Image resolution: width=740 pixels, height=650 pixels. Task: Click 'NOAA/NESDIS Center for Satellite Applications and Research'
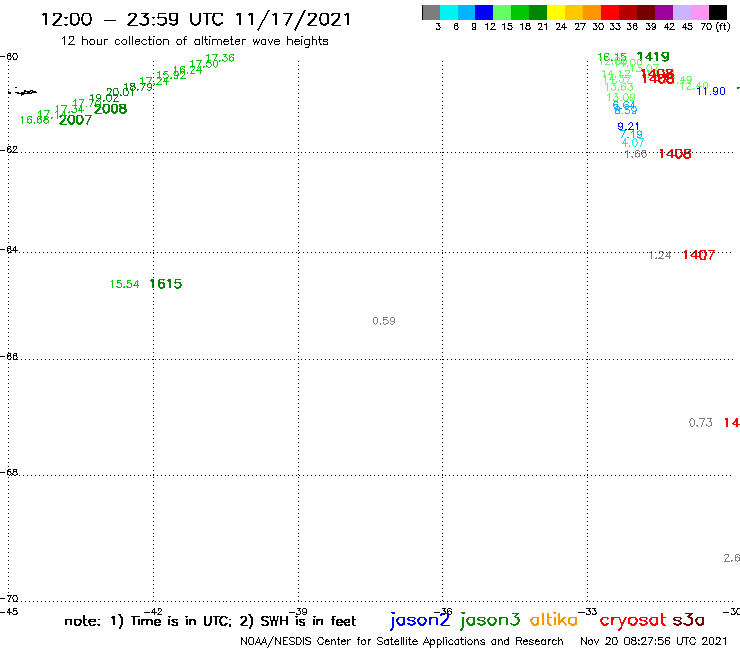point(402,642)
